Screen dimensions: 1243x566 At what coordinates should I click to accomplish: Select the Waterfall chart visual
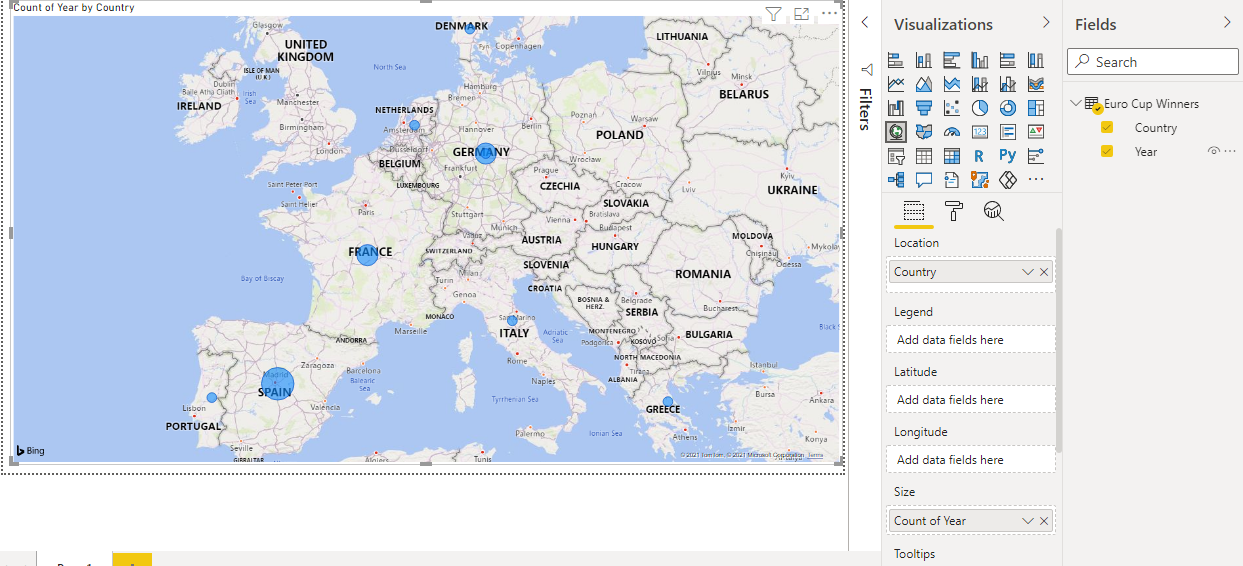point(896,108)
